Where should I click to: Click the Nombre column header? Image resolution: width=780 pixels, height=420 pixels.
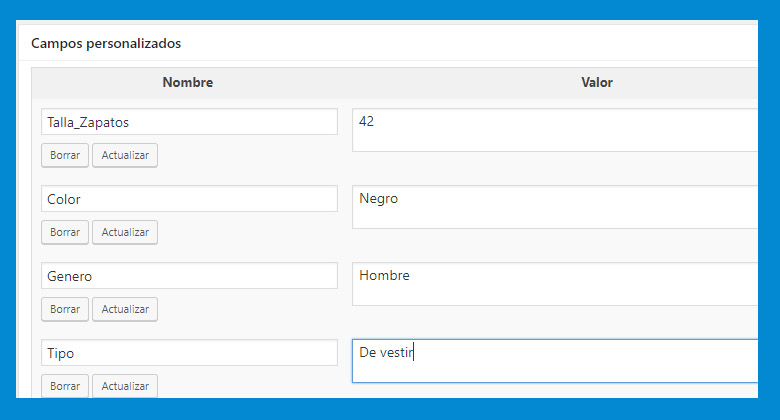coord(188,82)
